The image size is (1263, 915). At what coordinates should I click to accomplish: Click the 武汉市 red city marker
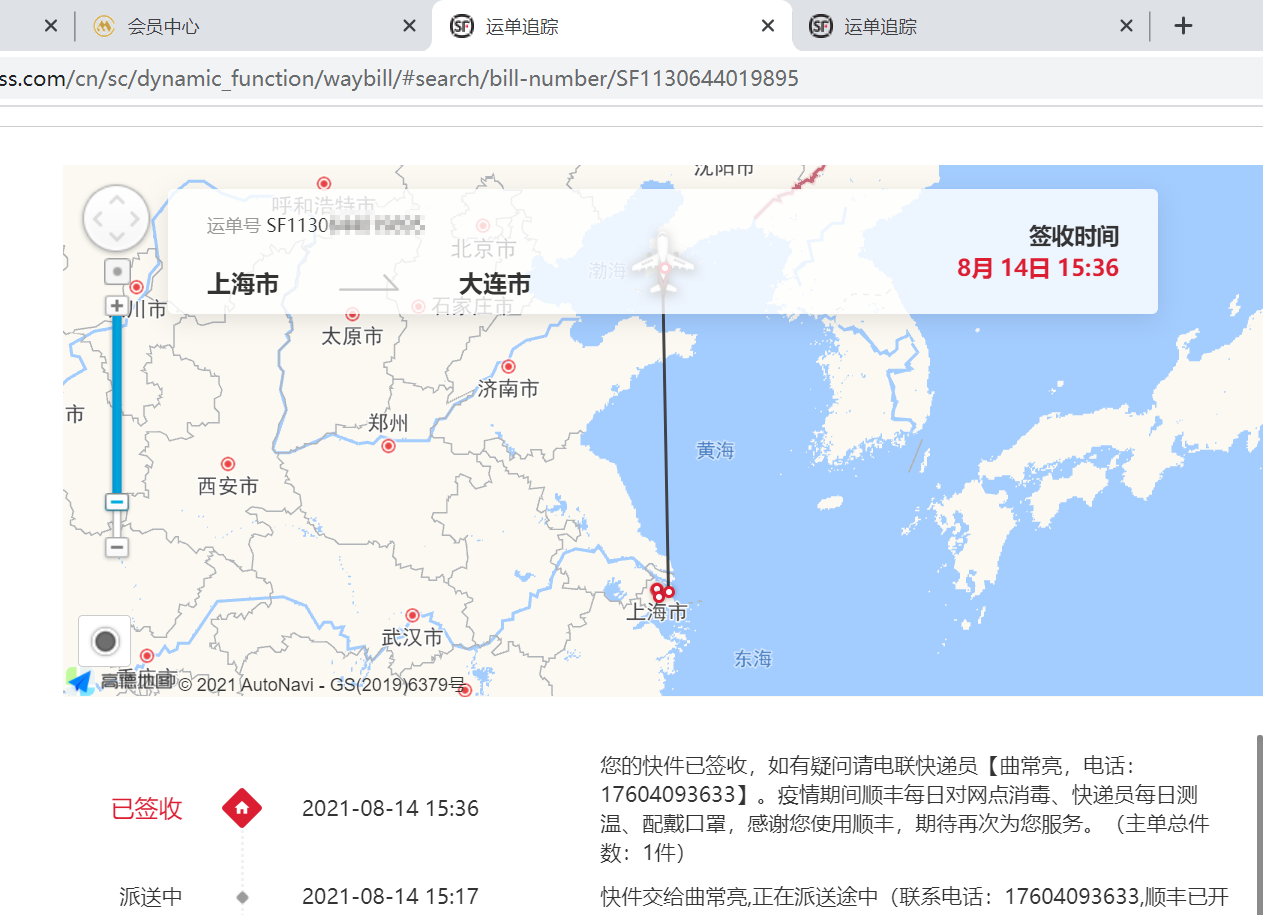pyautogui.click(x=412, y=615)
